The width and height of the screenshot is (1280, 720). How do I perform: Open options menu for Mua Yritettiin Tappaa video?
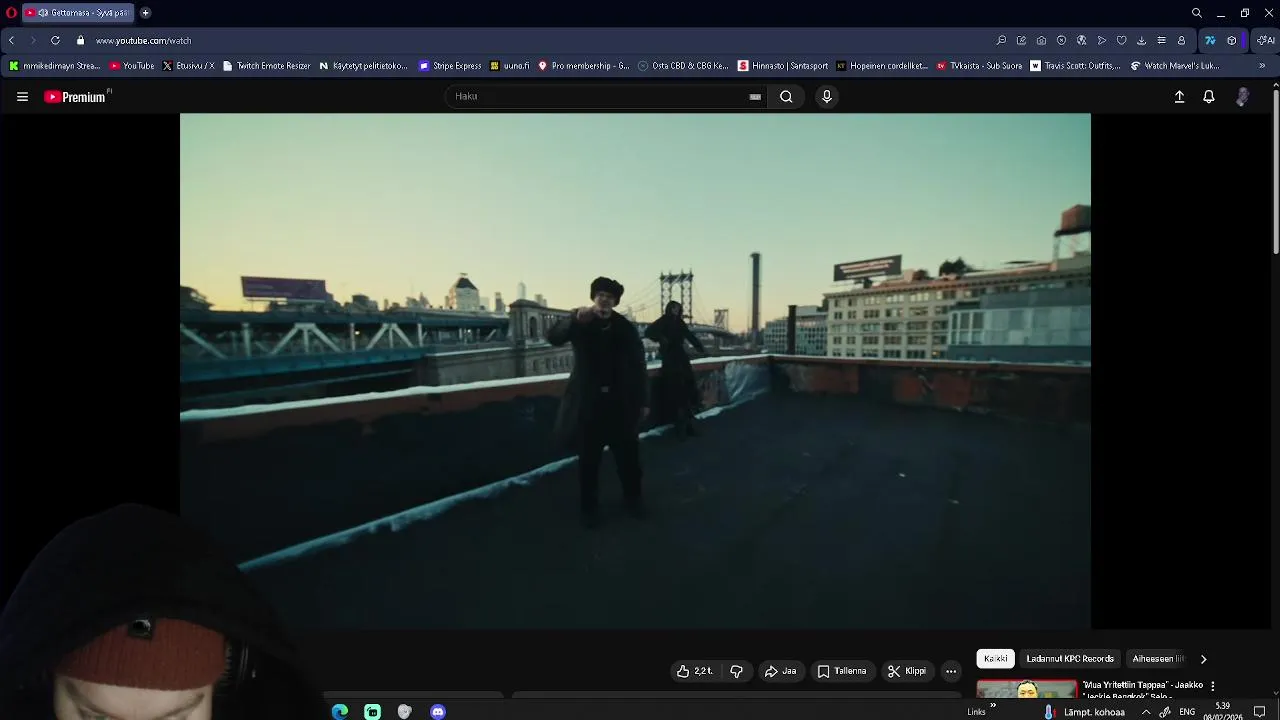click(1212, 686)
